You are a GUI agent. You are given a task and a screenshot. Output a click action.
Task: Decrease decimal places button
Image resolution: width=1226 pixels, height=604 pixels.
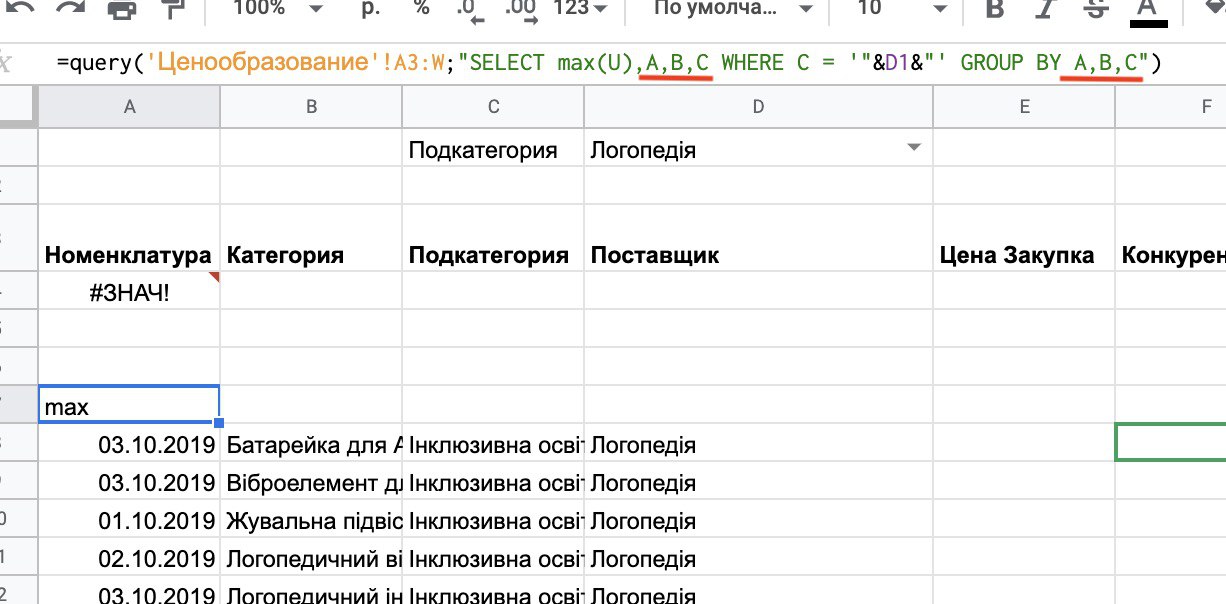pos(468,9)
